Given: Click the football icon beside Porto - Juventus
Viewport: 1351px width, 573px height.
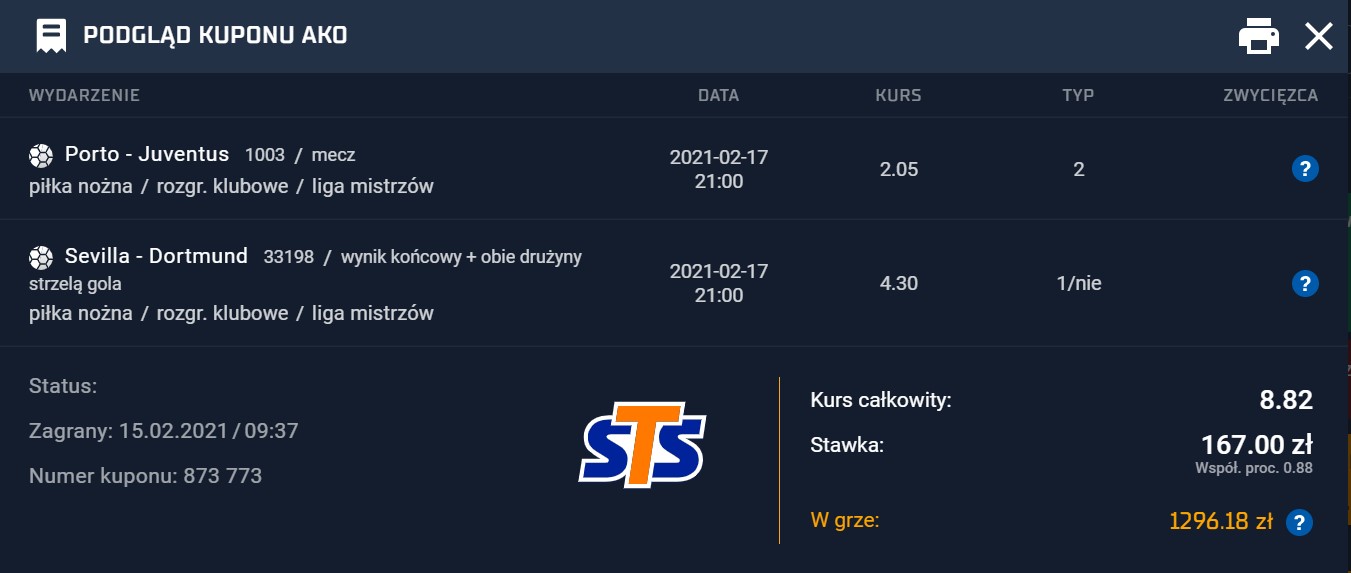Looking at the screenshot, I should click(41, 155).
